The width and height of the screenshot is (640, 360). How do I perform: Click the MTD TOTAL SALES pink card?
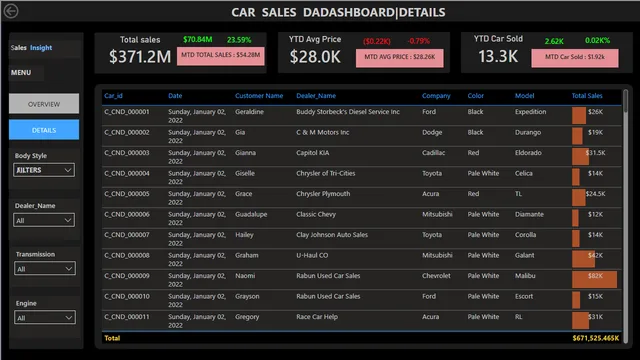tap(220, 56)
